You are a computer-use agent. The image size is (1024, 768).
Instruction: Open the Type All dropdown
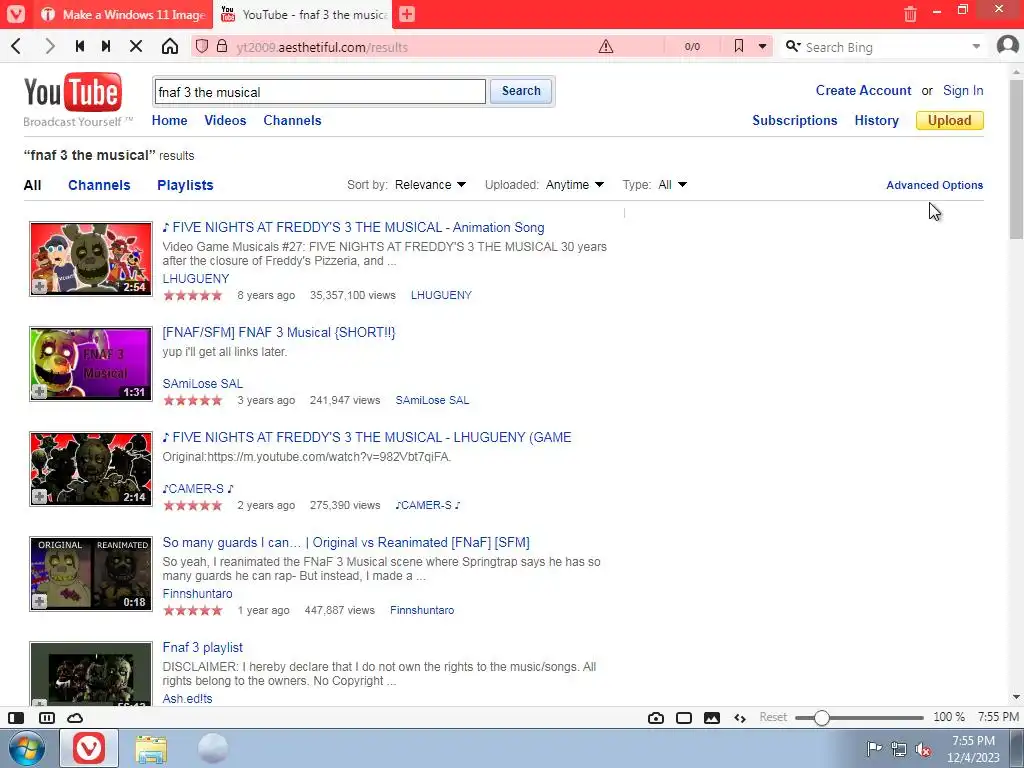tap(673, 185)
